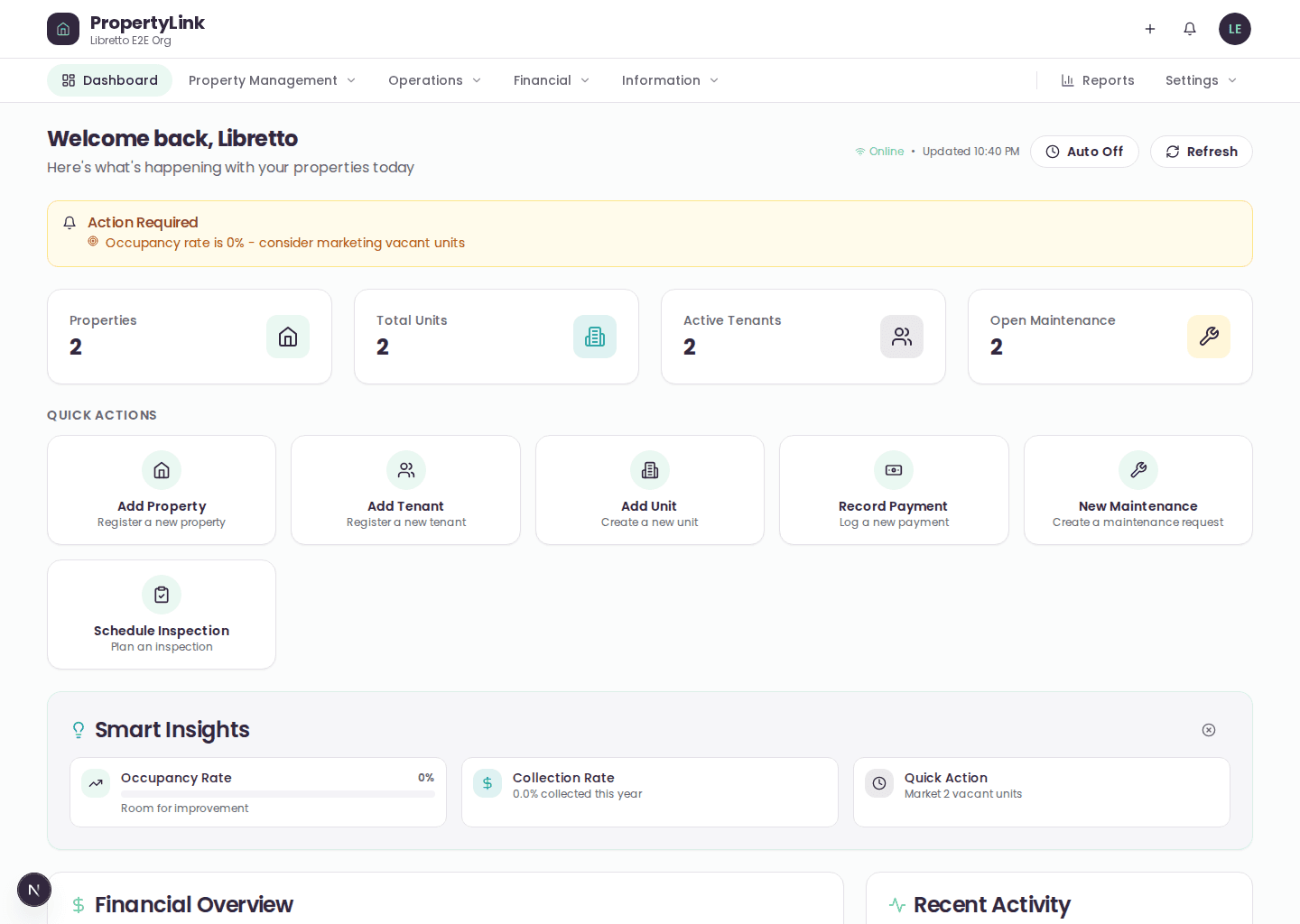Click the Add Property title text
Viewport: 1300px width, 924px height.
(162, 506)
